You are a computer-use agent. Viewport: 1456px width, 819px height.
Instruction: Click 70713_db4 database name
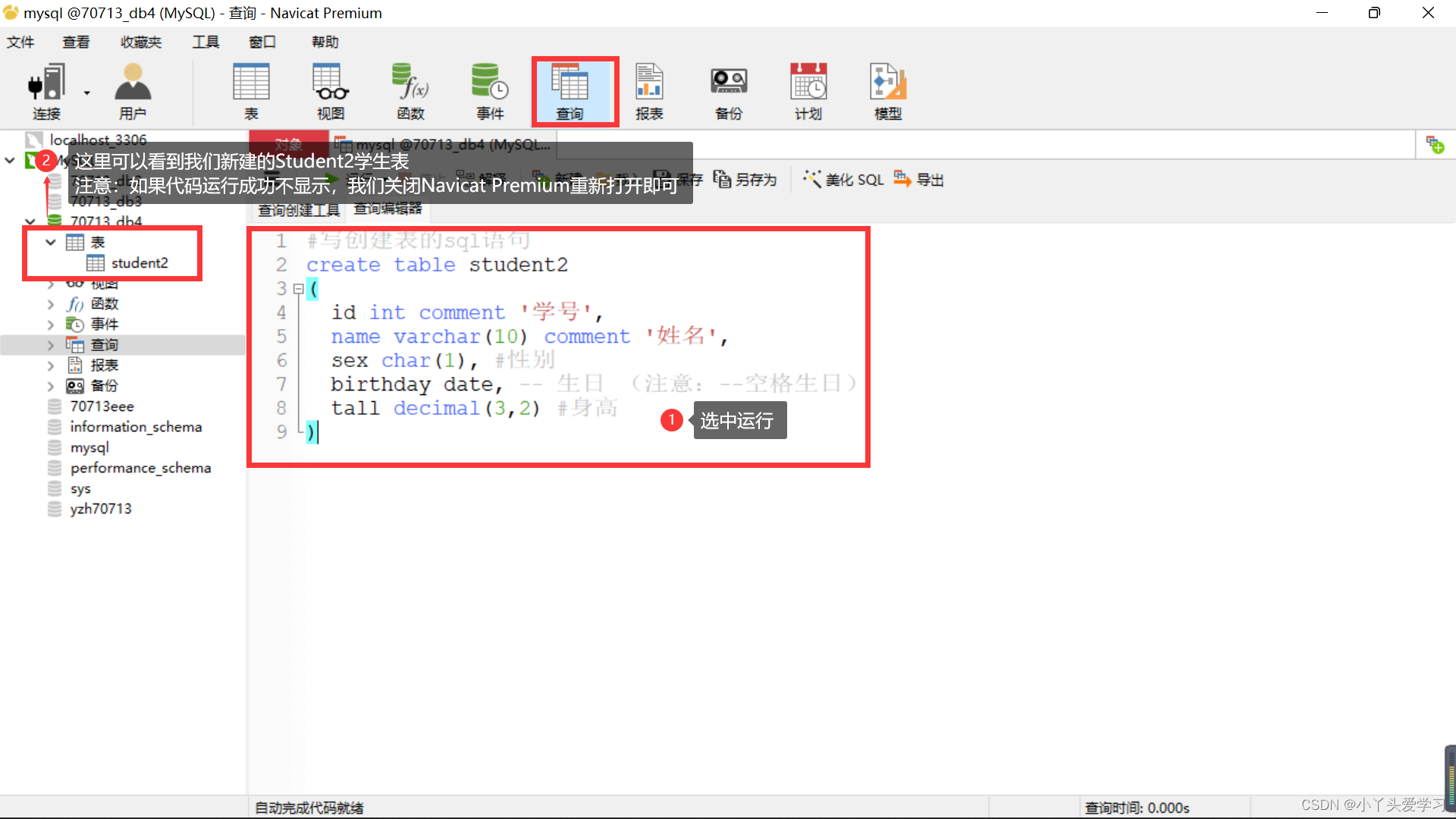point(106,221)
